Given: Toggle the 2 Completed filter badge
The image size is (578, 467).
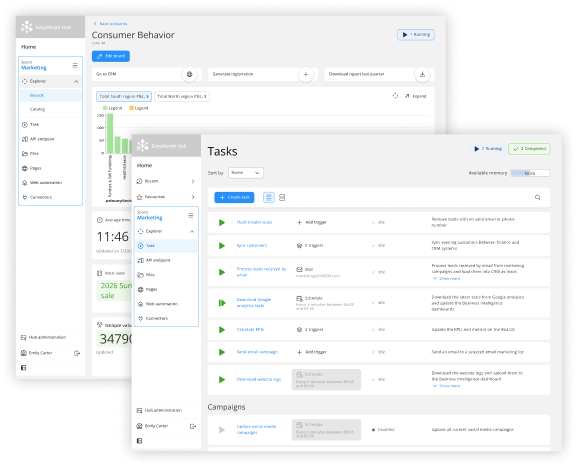Looking at the screenshot, I should [529, 149].
